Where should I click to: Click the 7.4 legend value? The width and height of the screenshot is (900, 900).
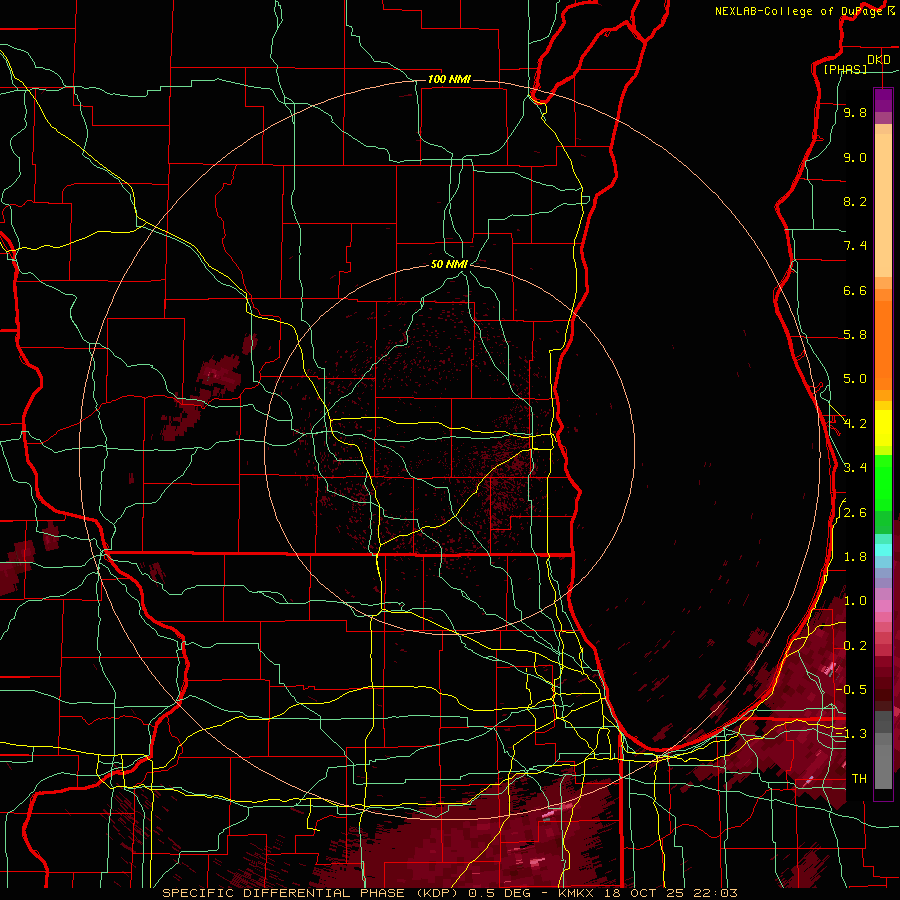click(855, 246)
